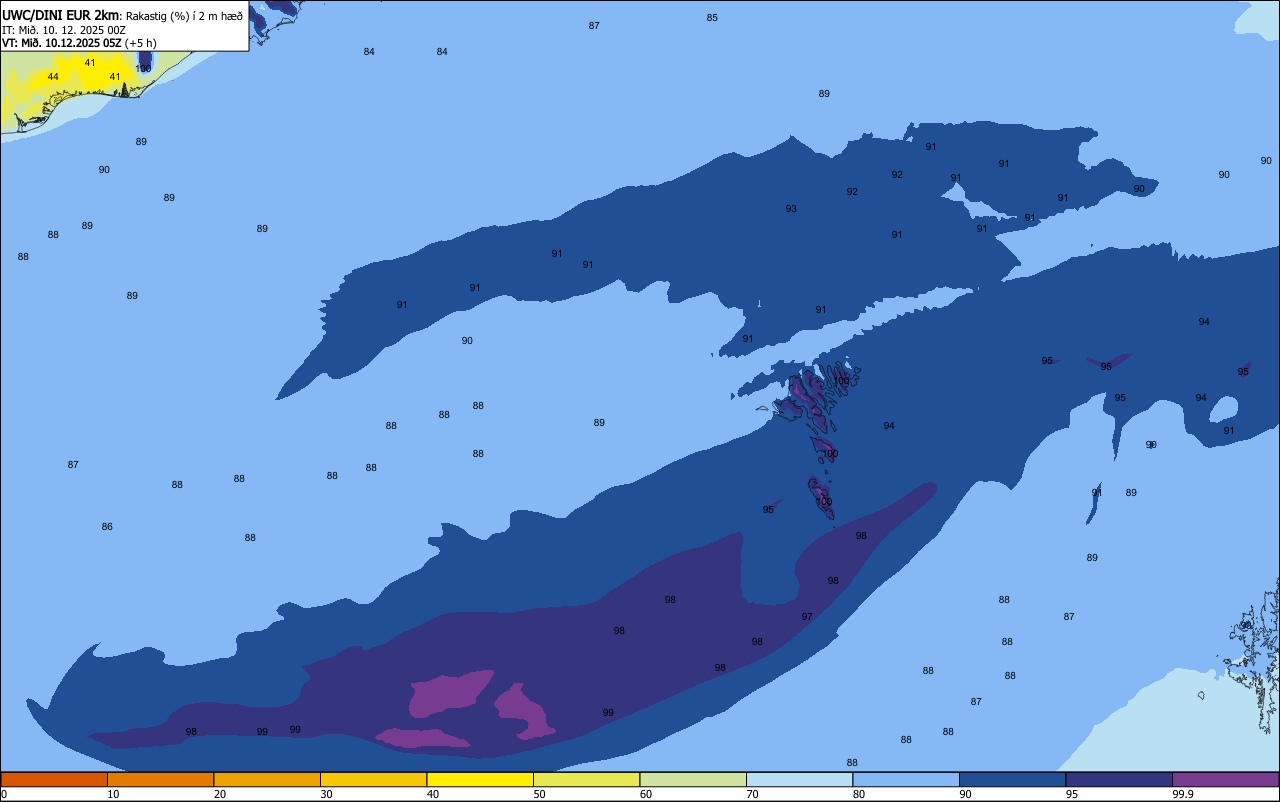Pick the 20–30 amber legend swatch
The height and width of the screenshot is (802, 1280).
pyautogui.click(x=267, y=779)
